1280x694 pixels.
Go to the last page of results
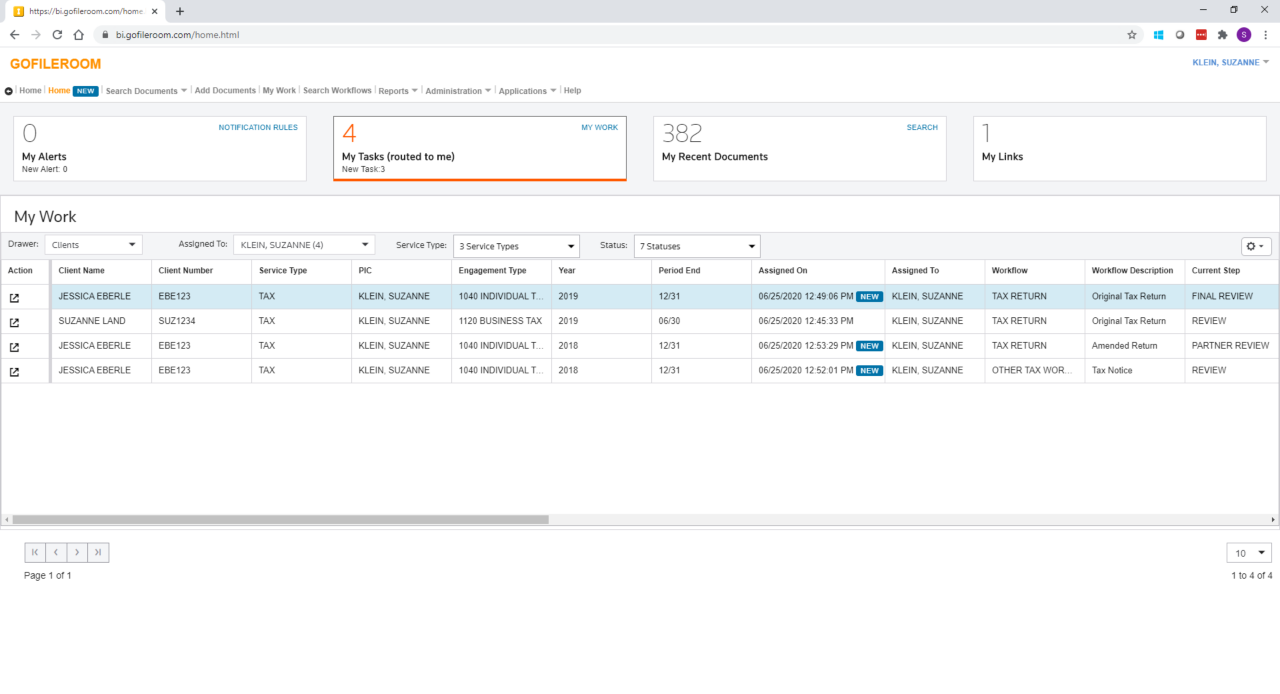coord(98,552)
